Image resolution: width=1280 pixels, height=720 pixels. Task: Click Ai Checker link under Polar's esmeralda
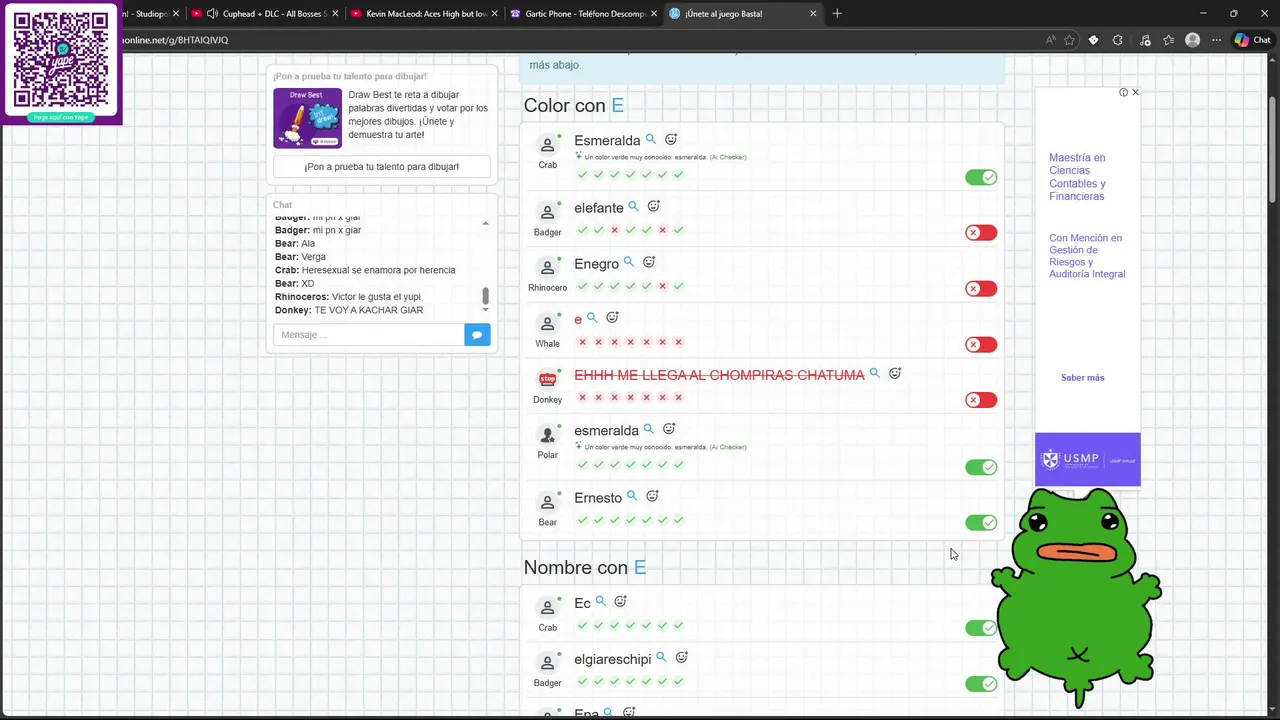(x=728, y=447)
